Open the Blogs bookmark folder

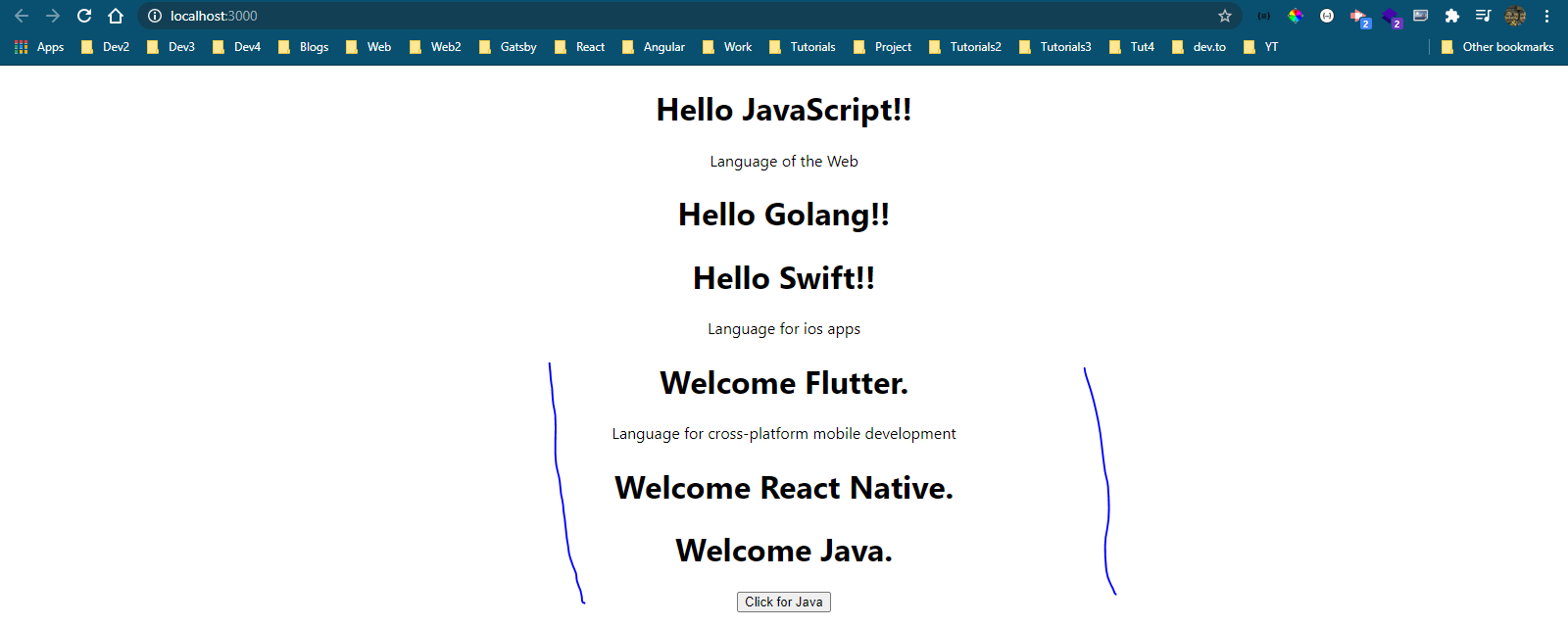303,47
